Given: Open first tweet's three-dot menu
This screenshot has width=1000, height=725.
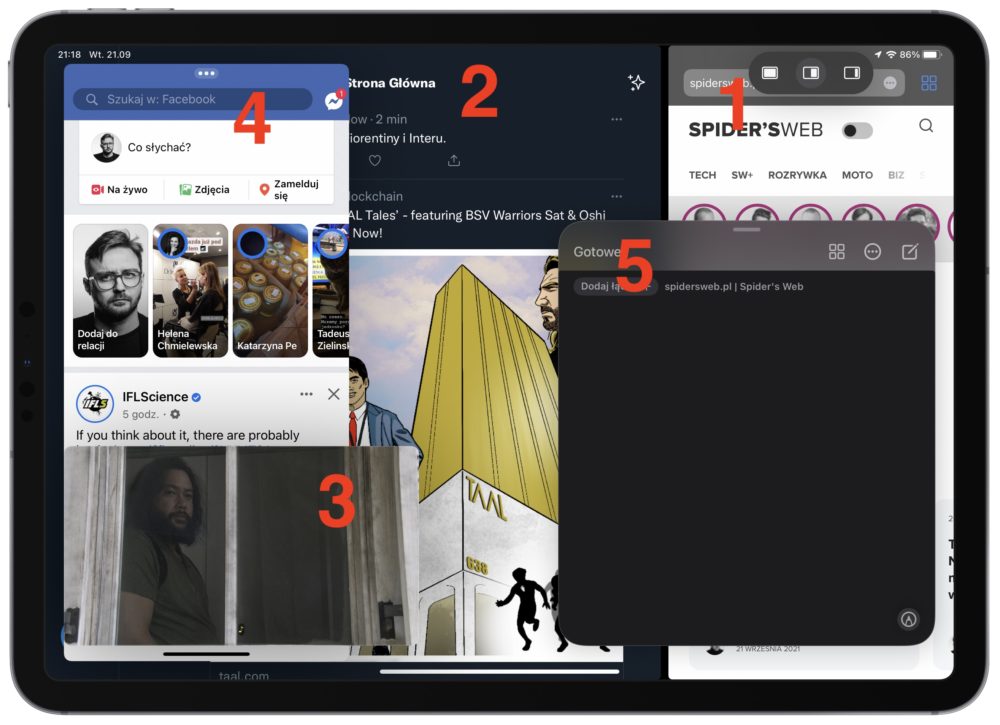Looking at the screenshot, I should [x=616, y=119].
